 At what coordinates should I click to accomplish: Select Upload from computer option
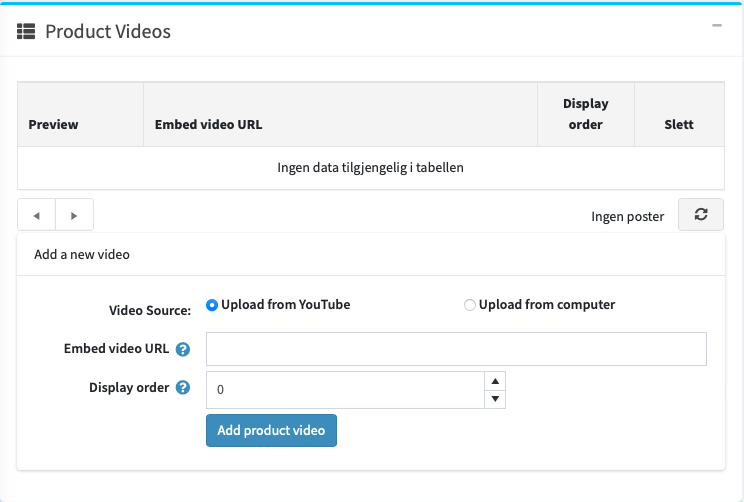[470, 305]
